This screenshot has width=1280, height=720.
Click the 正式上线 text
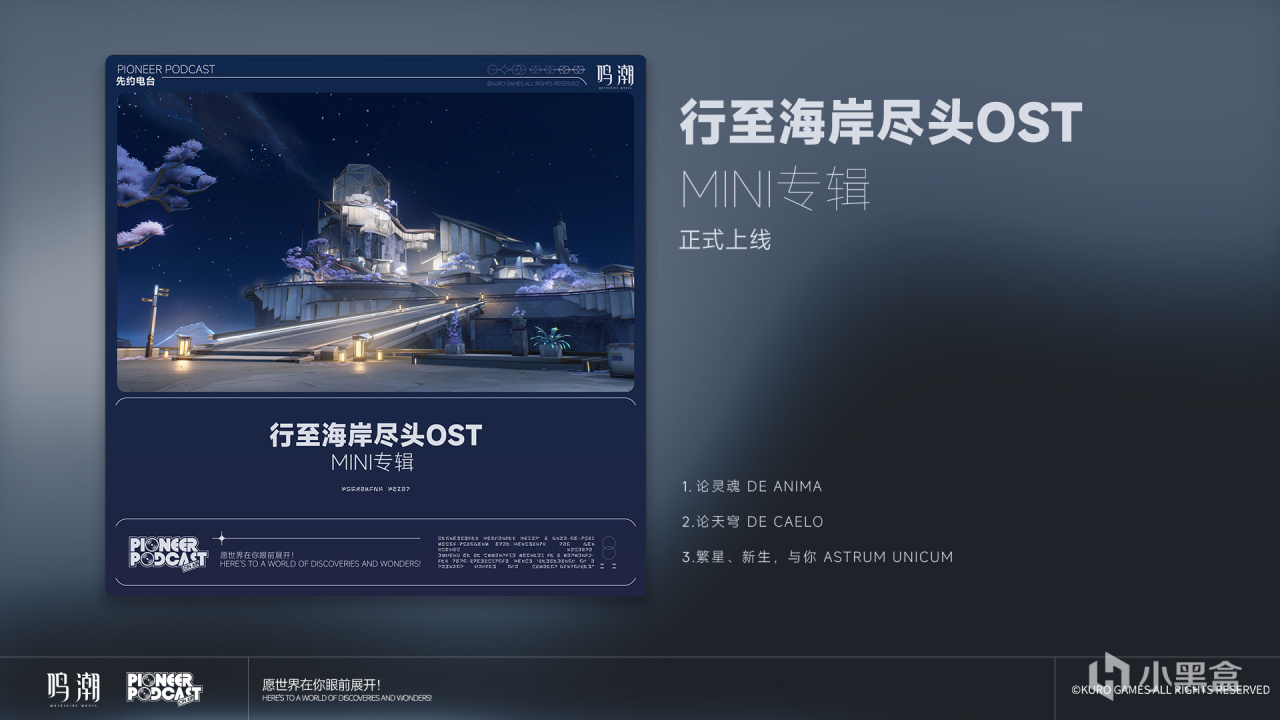(x=725, y=240)
